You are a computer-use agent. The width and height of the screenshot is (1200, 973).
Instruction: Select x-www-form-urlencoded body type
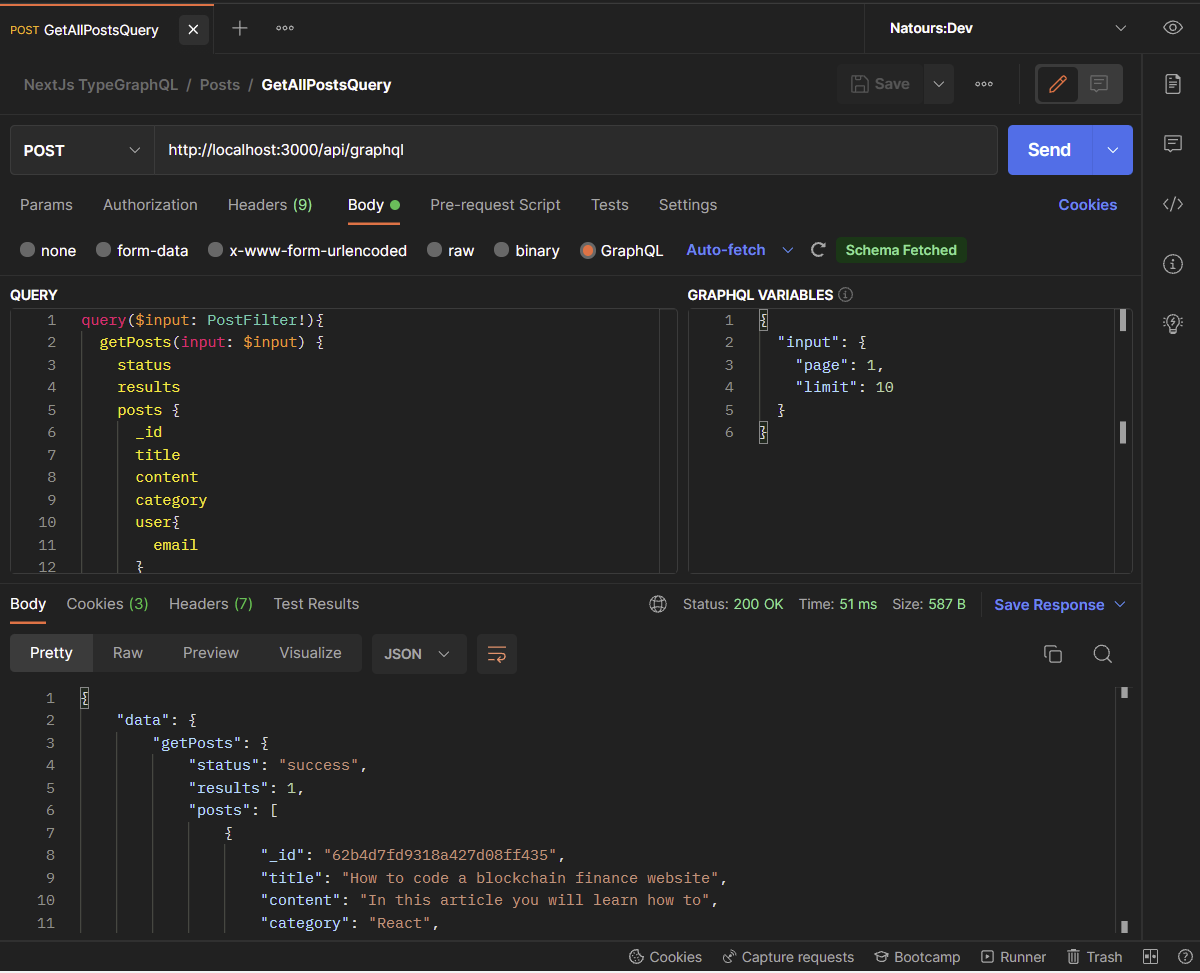click(307, 250)
